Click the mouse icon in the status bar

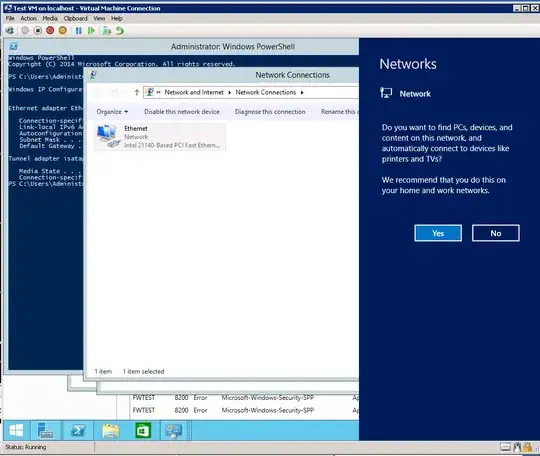pyautogui.click(x=517, y=447)
